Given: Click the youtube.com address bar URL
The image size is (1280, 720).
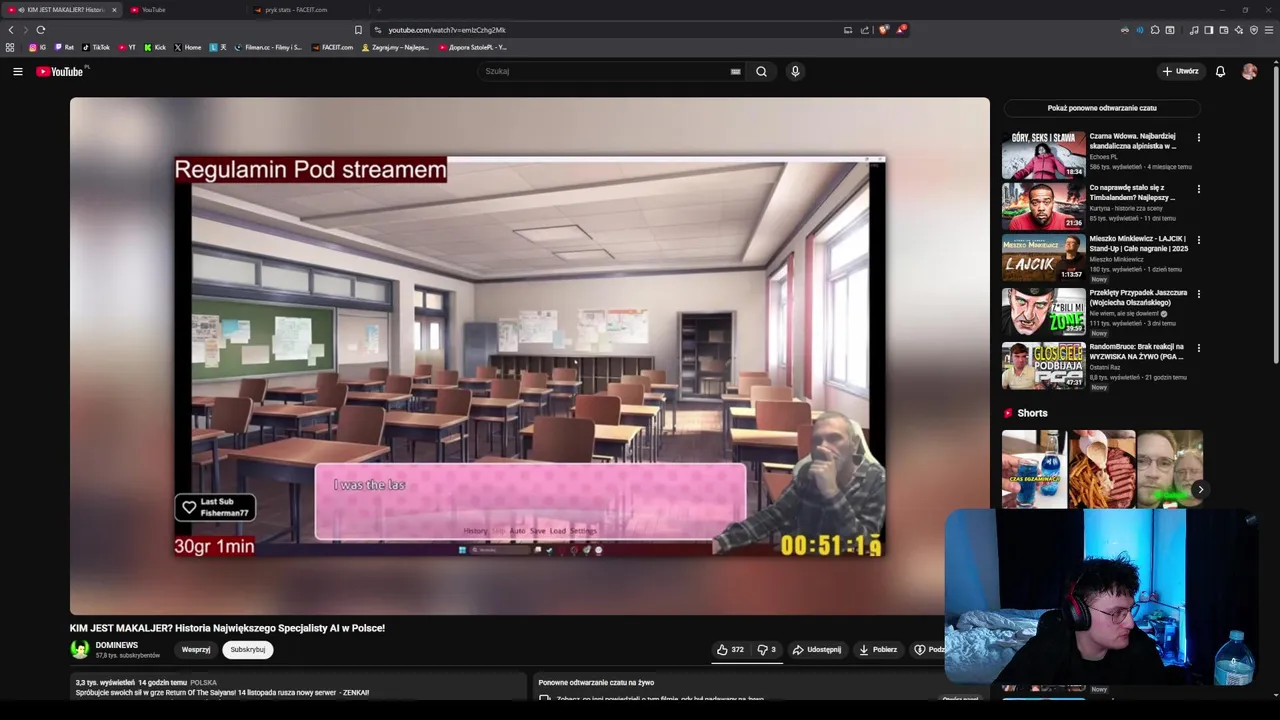Looking at the screenshot, I should 447,30.
